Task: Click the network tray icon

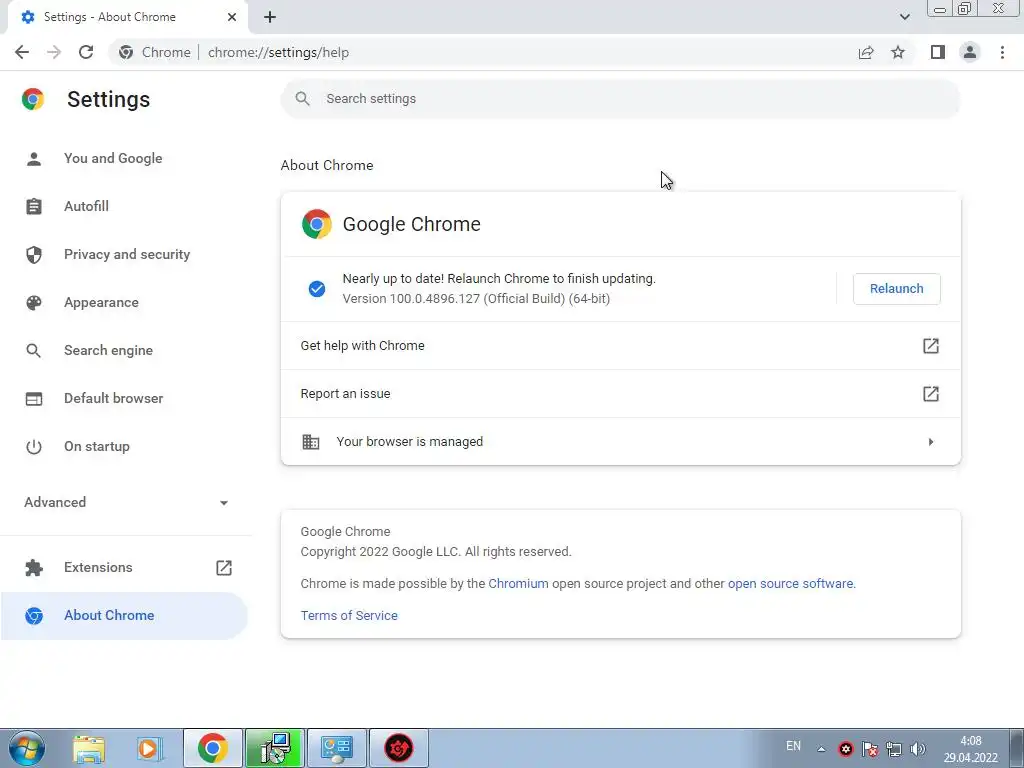Action: [894, 749]
